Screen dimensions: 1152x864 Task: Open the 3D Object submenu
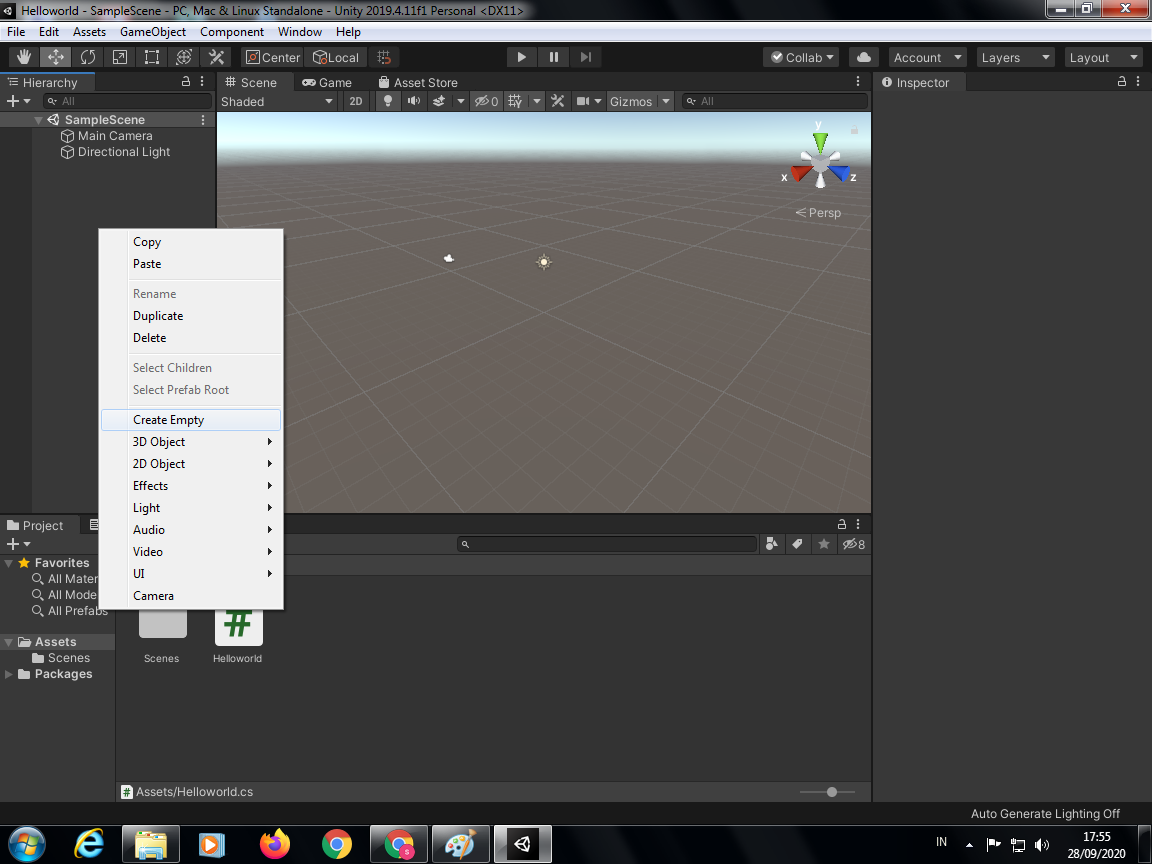click(x=191, y=442)
